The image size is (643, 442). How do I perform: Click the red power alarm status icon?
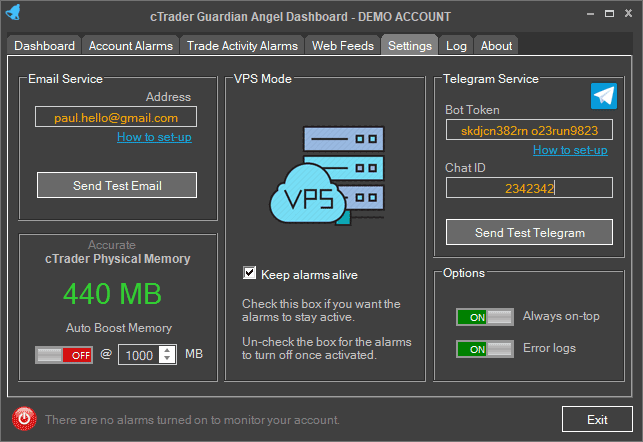point(24,419)
